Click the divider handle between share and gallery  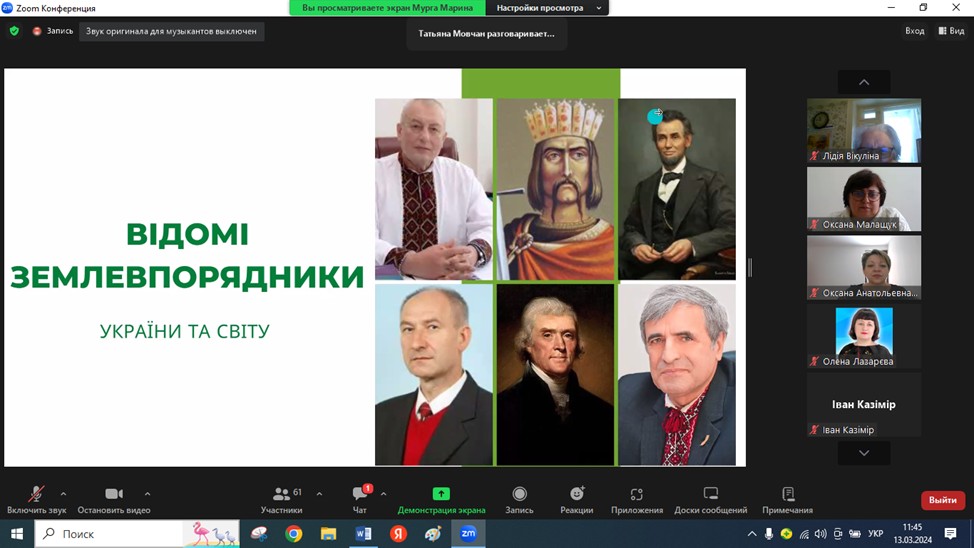click(750, 268)
